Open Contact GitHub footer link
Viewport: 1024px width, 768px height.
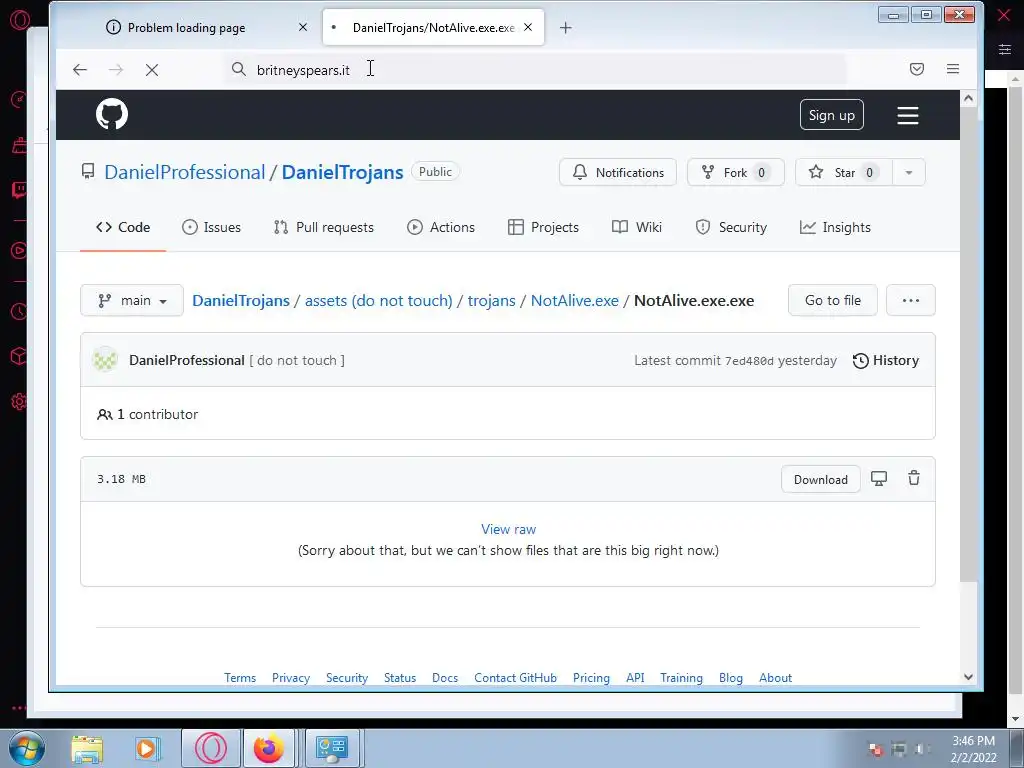pos(515,678)
